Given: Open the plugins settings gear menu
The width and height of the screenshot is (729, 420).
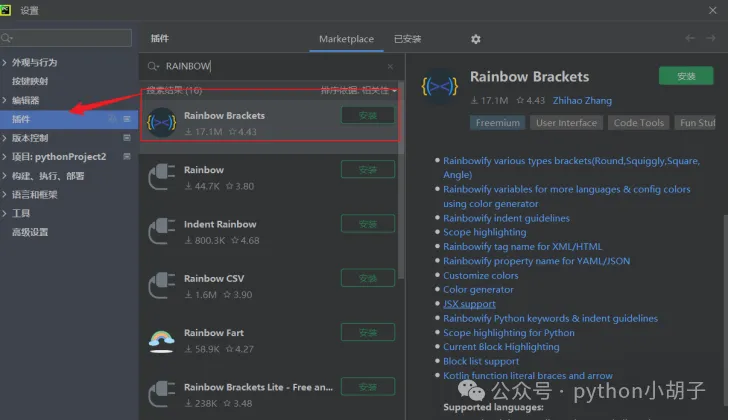Looking at the screenshot, I should click(x=475, y=39).
